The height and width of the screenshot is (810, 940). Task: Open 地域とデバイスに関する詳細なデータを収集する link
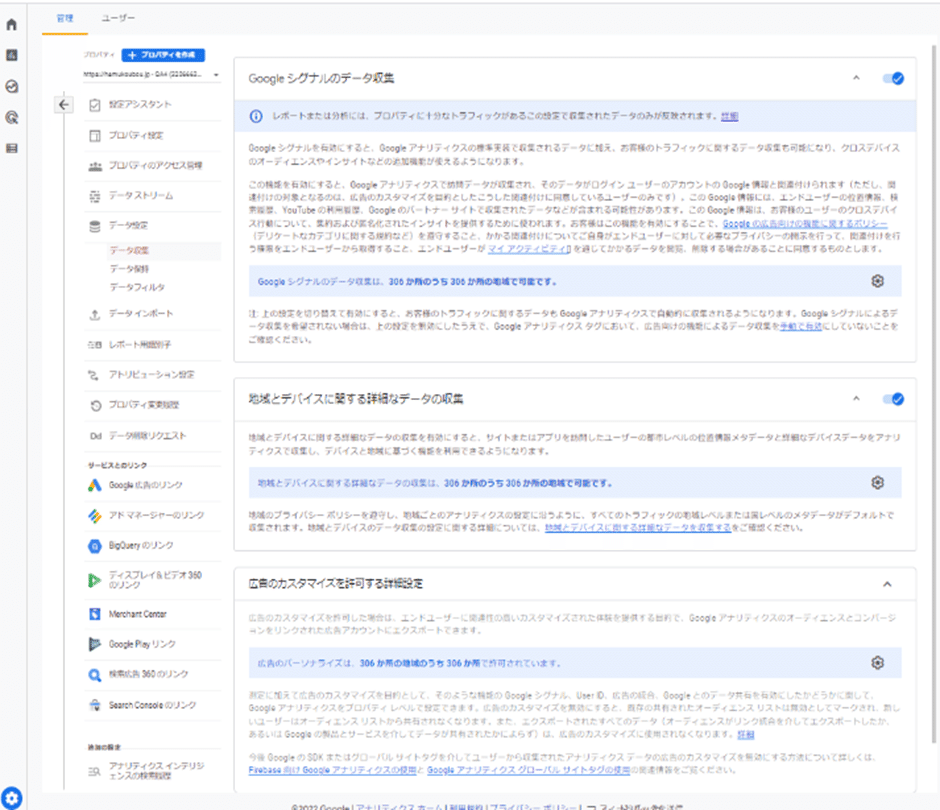click(638, 528)
